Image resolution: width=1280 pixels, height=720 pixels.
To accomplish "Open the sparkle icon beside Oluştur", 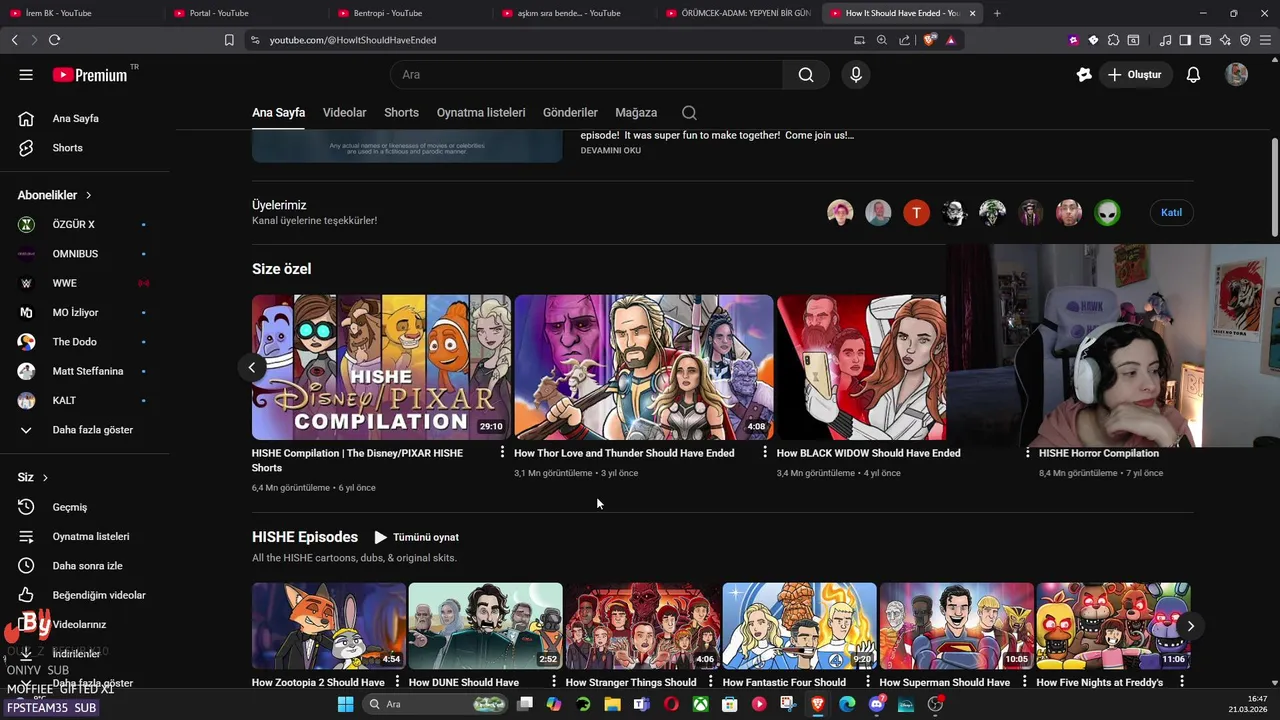I will pos(1084,75).
